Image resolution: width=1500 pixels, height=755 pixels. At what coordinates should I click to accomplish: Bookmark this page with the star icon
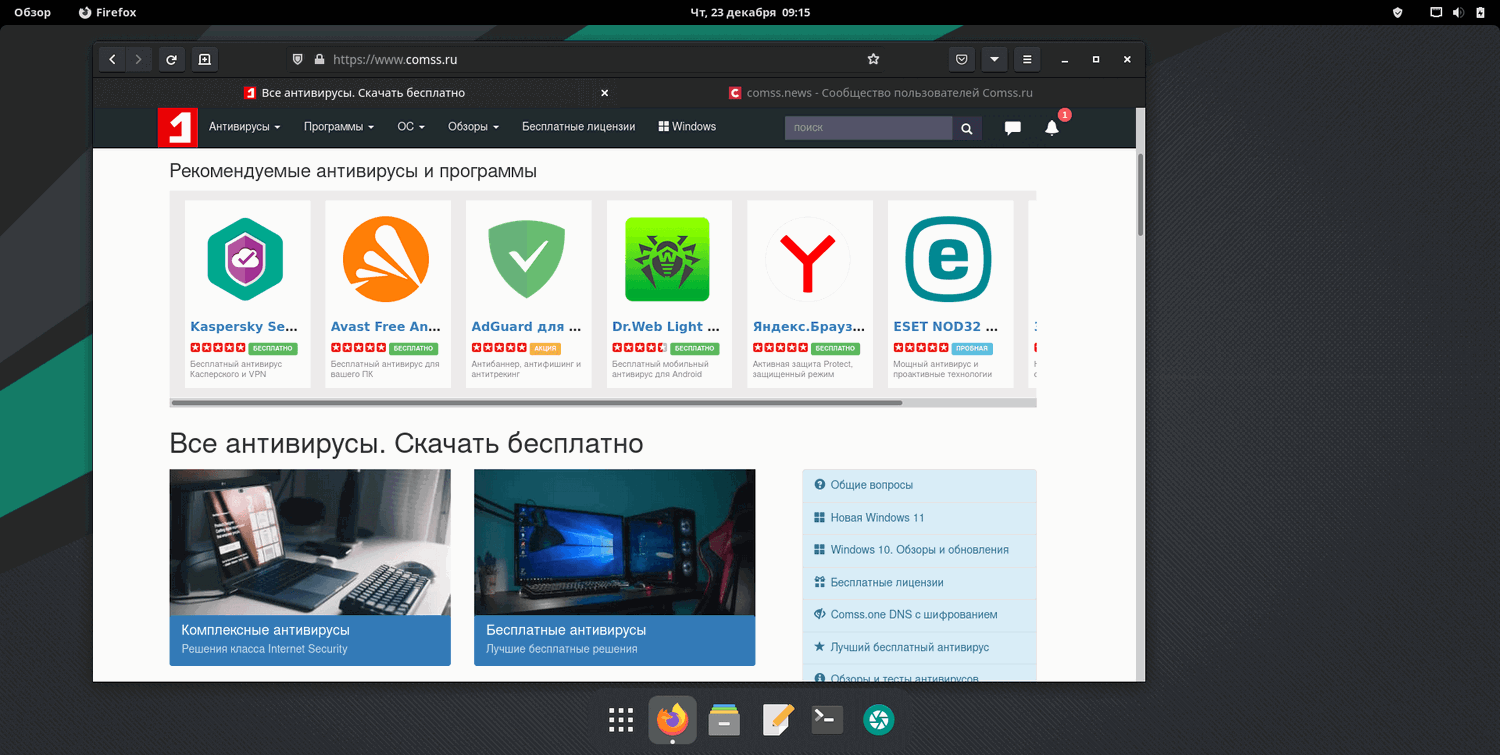(873, 60)
